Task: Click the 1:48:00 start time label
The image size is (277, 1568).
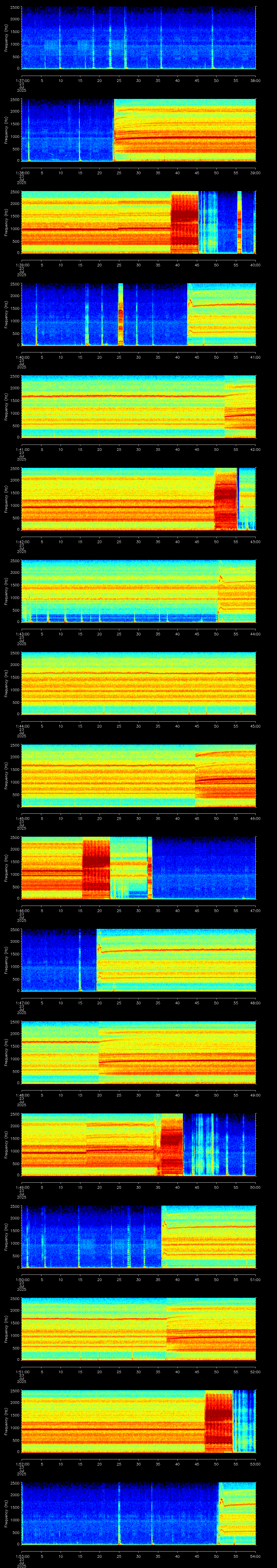Action: pos(22,1095)
